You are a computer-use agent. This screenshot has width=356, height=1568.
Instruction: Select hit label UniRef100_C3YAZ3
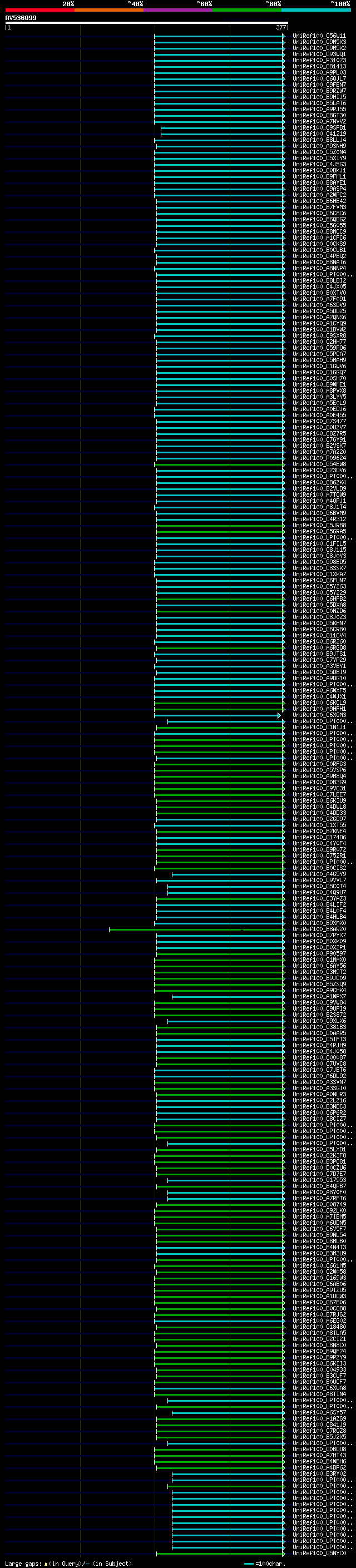(319, 898)
